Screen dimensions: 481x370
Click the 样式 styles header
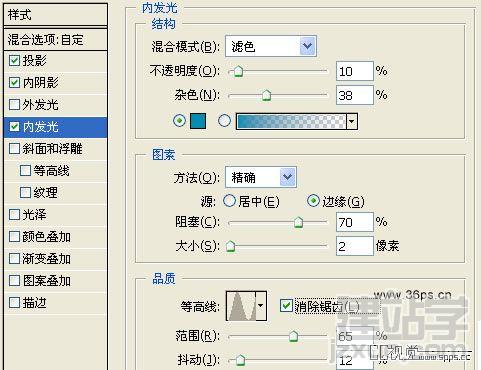pos(55,15)
